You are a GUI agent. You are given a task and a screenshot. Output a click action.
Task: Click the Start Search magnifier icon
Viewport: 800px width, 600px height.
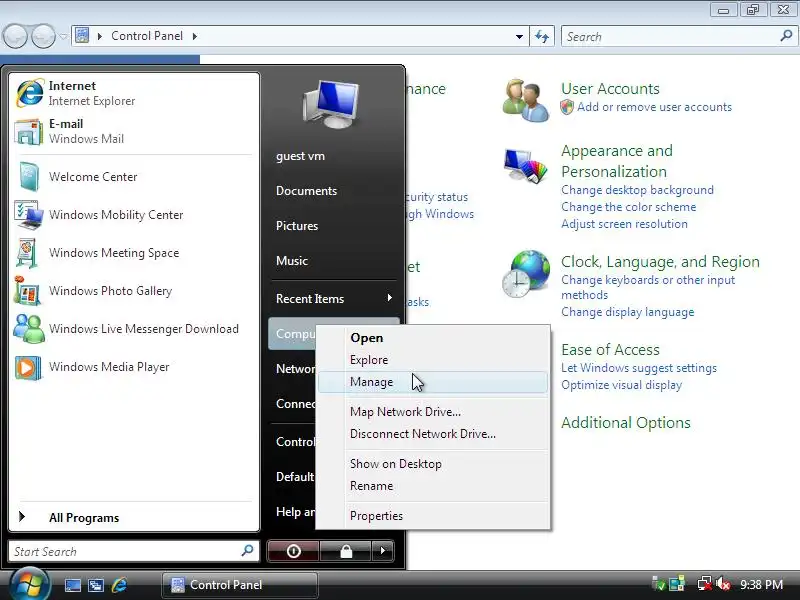coord(247,551)
